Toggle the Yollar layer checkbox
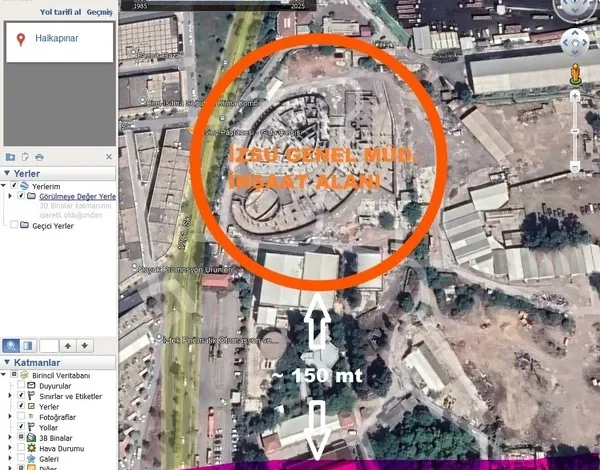The height and width of the screenshot is (470, 600). point(21,427)
